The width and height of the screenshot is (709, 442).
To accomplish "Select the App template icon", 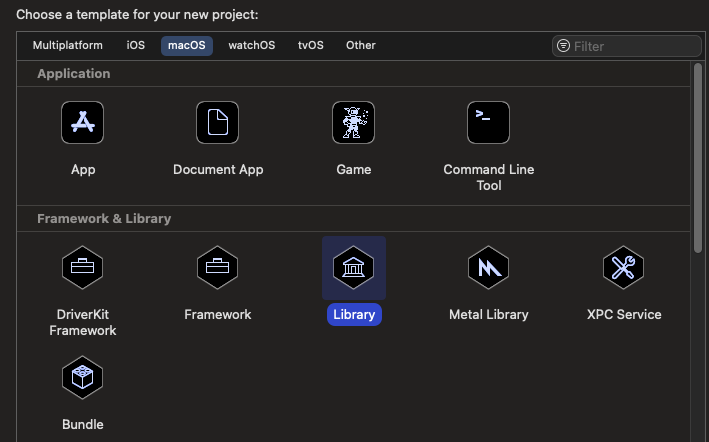I will tap(83, 123).
